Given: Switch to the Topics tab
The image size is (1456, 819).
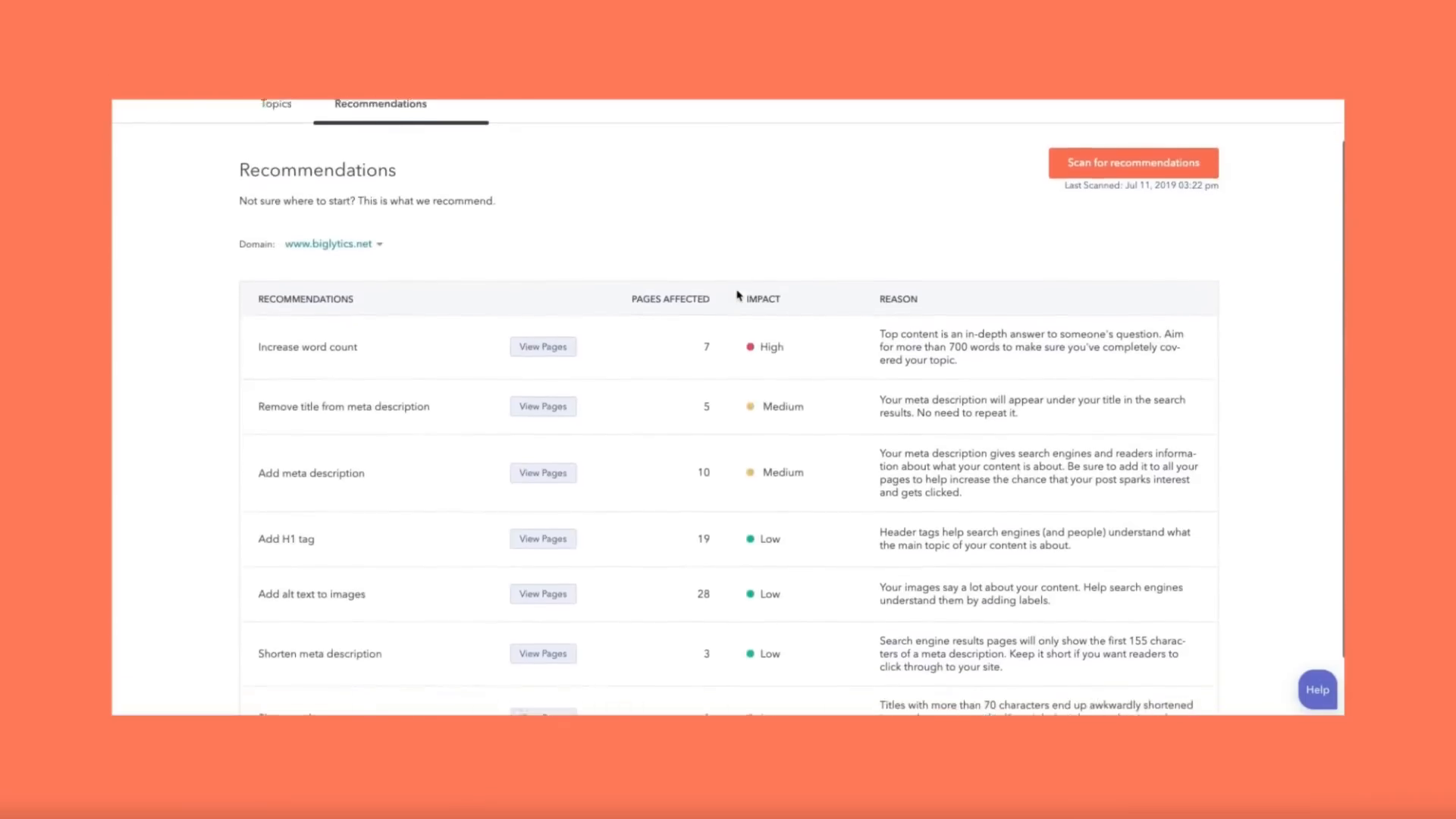Looking at the screenshot, I should pyautogui.click(x=275, y=104).
